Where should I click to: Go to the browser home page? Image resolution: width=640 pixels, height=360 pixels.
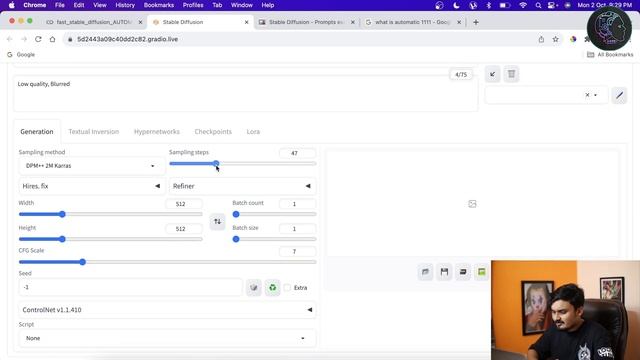[52, 39]
